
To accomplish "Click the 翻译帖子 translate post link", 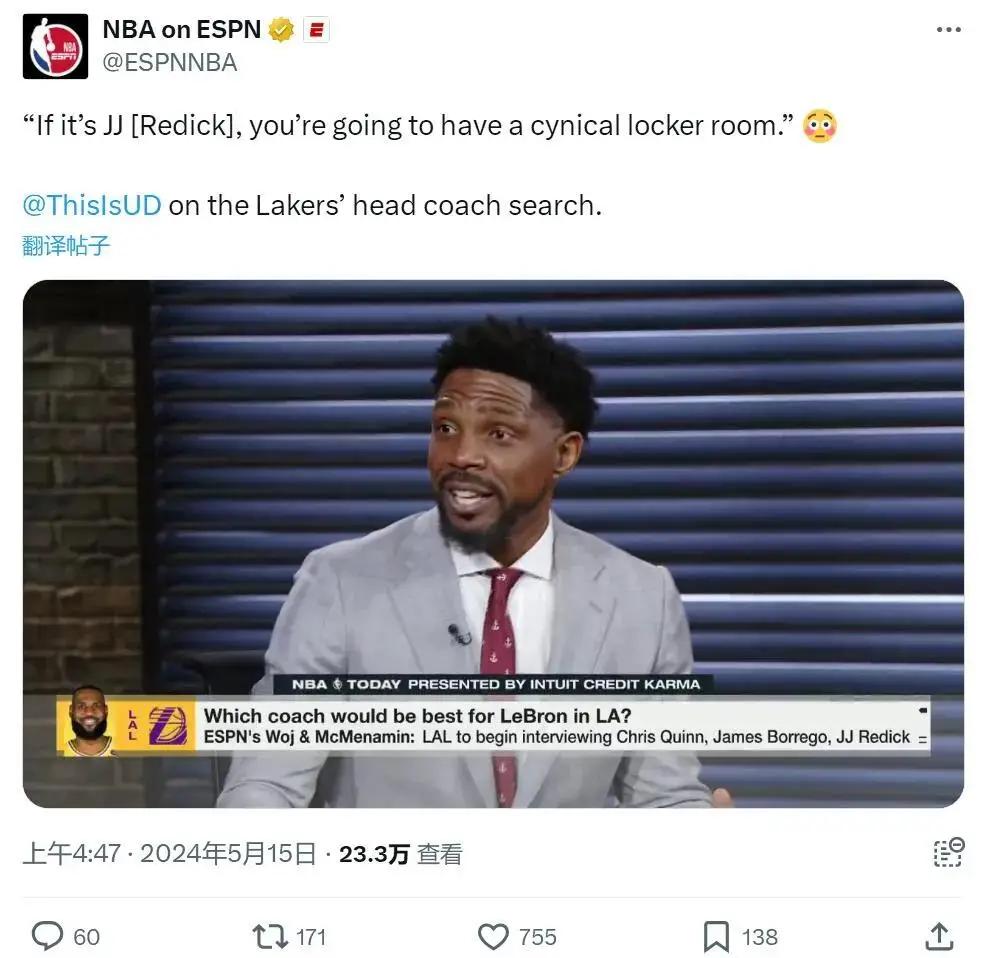I will (x=66, y=245).
